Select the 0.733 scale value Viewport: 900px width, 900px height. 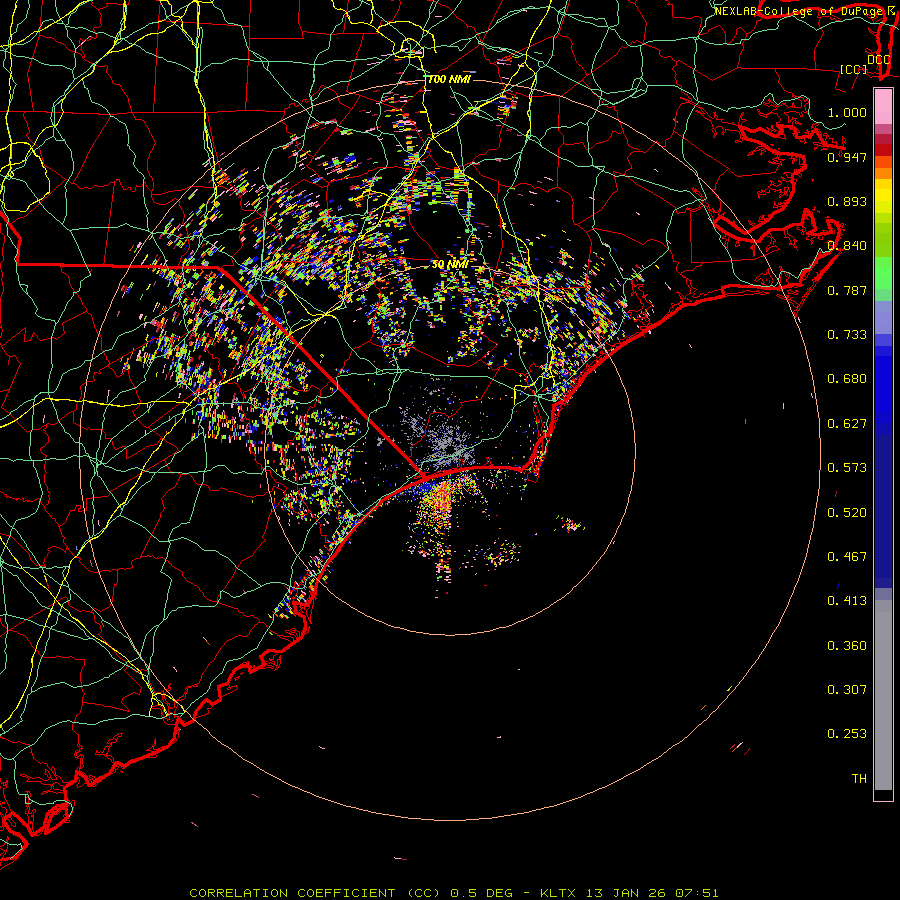[847, 335]
